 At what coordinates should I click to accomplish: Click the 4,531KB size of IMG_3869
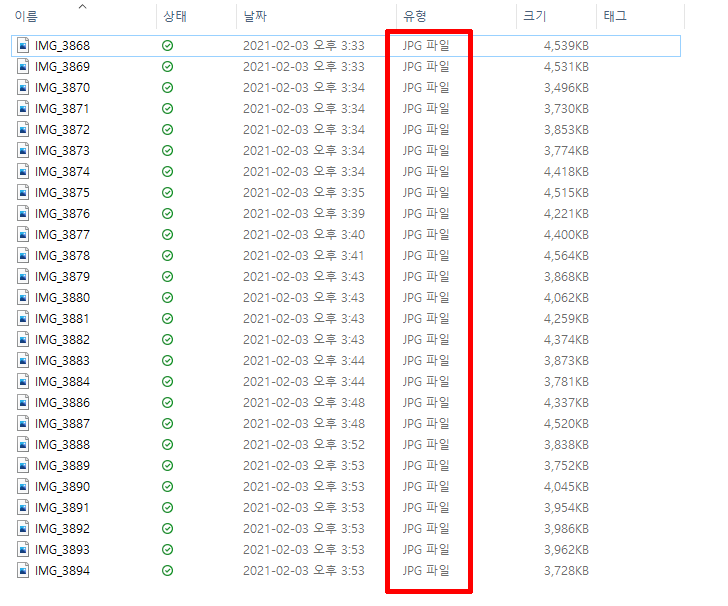point(566,66)
